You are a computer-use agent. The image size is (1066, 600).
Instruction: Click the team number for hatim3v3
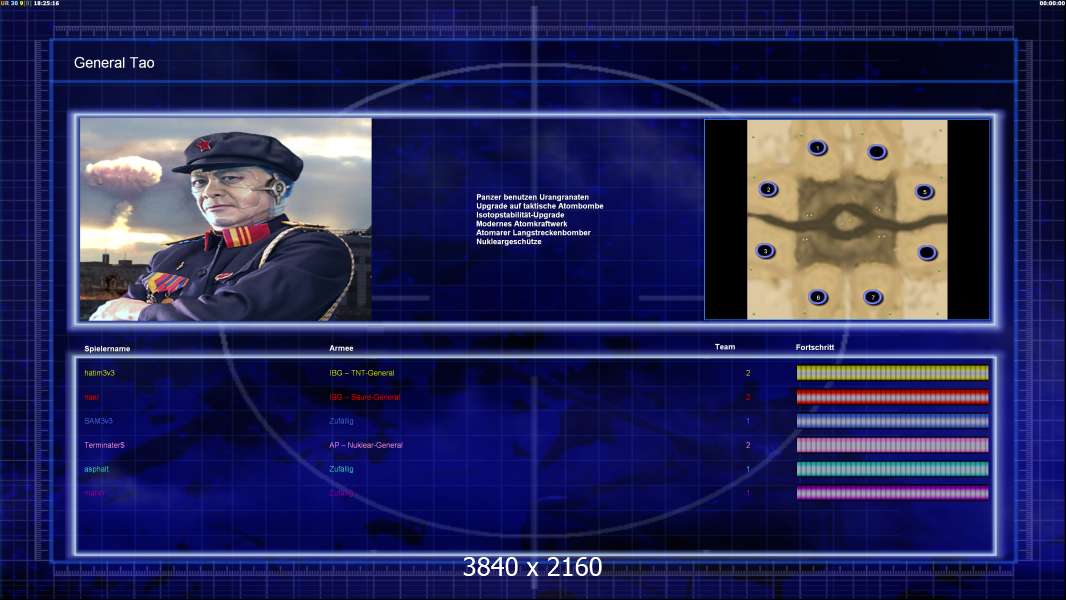pos(748,373)
